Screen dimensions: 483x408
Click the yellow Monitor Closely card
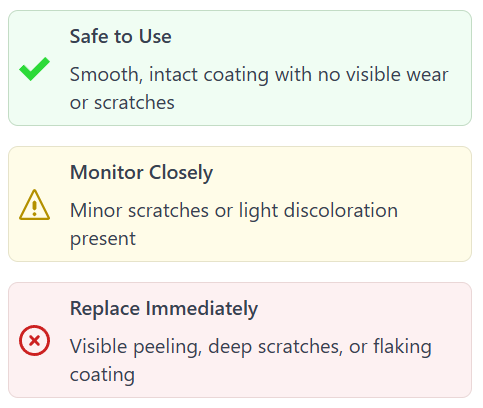point(240,204)
